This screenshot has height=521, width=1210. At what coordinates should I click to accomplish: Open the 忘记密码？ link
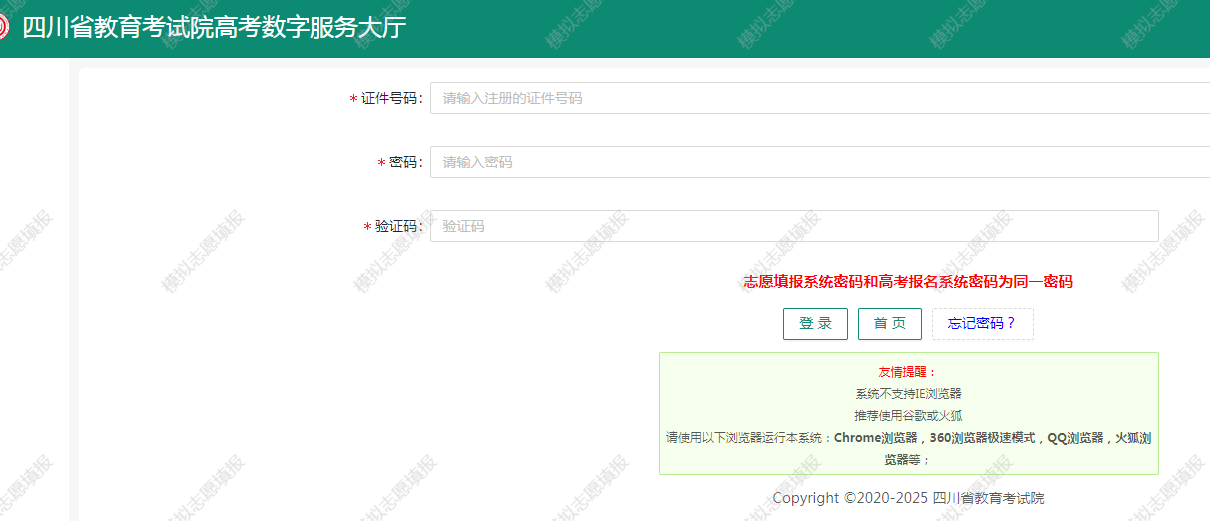[x=982, y=324]
